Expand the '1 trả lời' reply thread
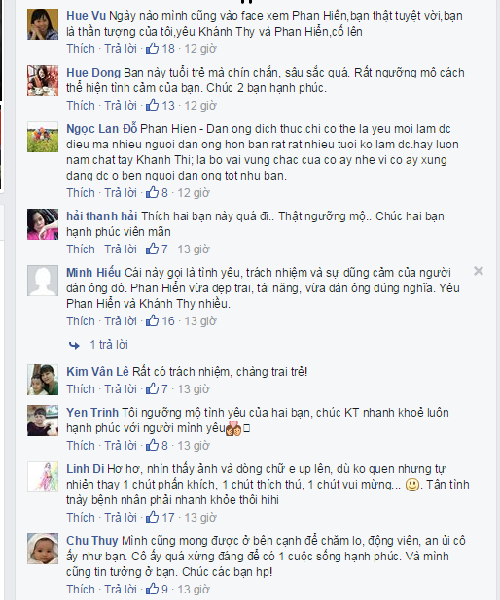 pyautogui.click(x=108, y=345)
